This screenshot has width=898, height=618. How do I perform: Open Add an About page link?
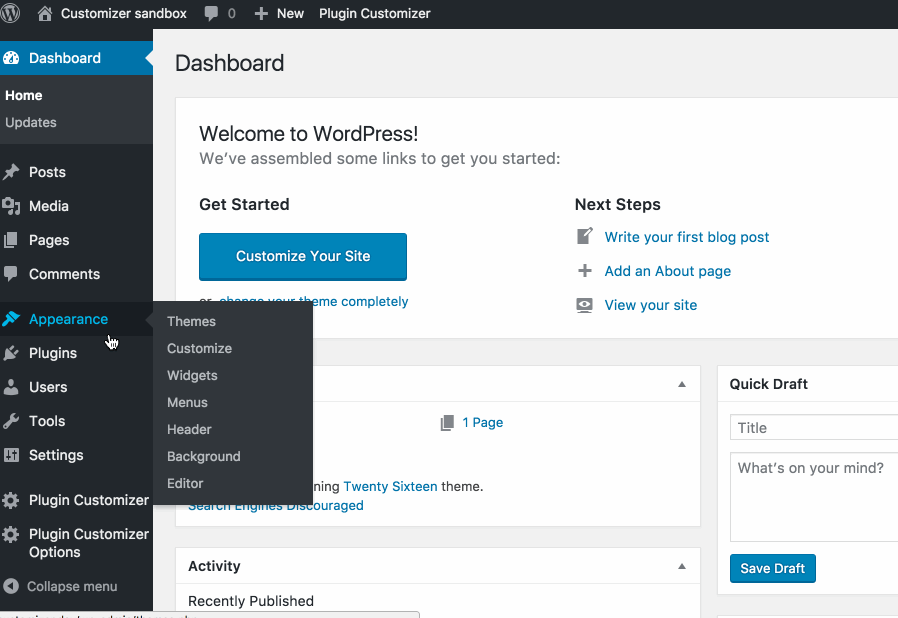pyautogui.click(x=668, y=271)
